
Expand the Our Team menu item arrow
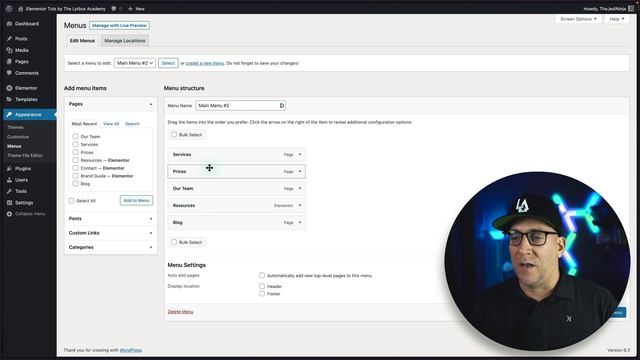coord(300,189)
